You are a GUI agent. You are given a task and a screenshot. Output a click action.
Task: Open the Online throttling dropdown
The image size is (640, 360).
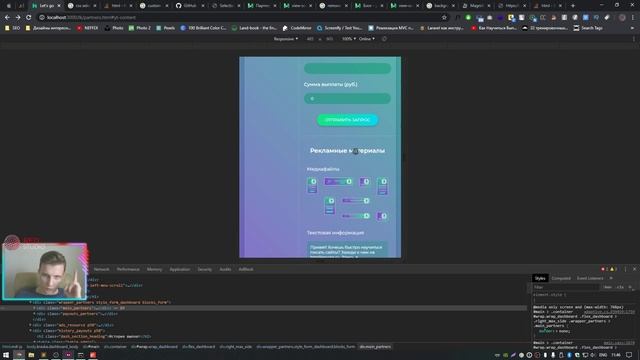tap(367, 39)
